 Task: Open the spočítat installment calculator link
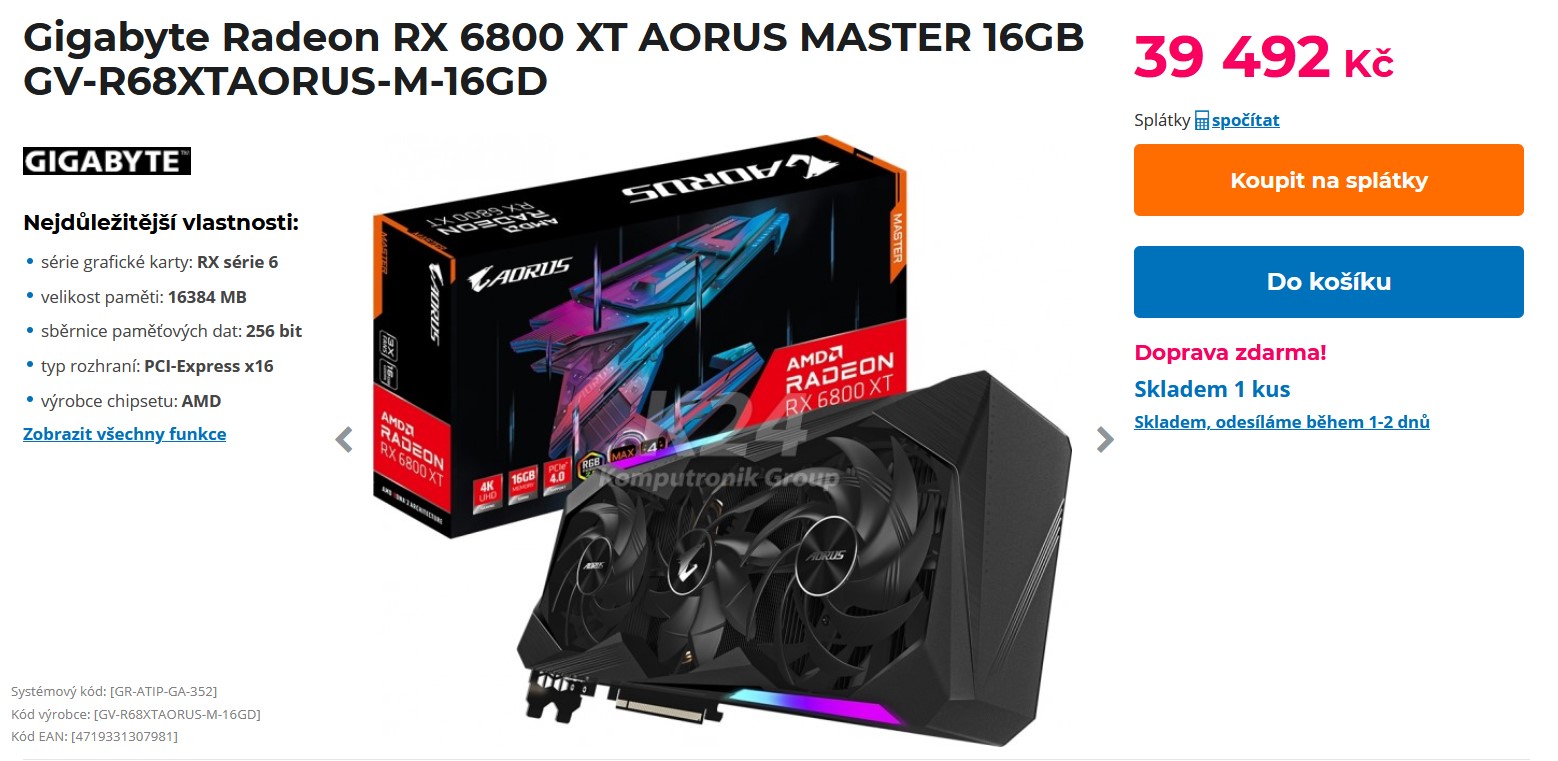pos(1246,120)
